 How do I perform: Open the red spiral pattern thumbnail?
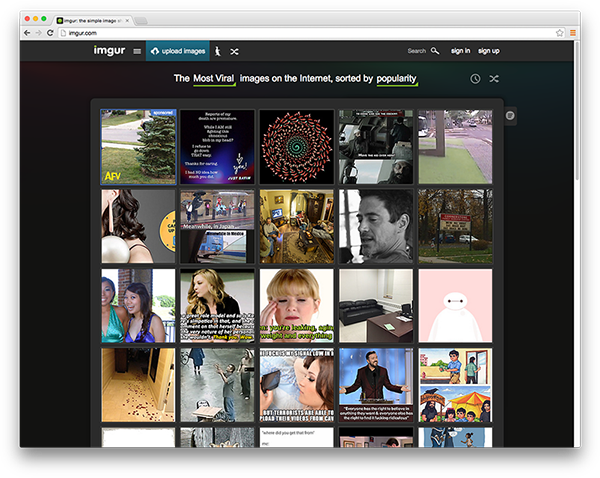tap(297, 147)
